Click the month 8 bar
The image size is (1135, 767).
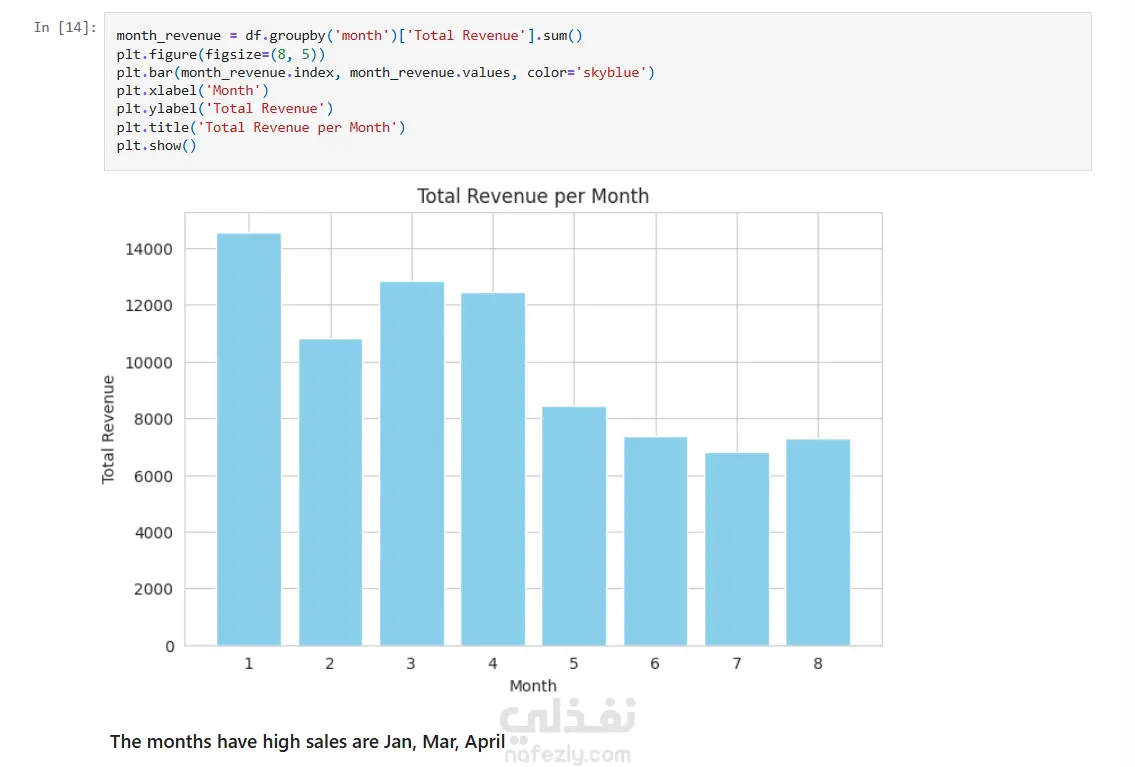[x=818, y=542]
